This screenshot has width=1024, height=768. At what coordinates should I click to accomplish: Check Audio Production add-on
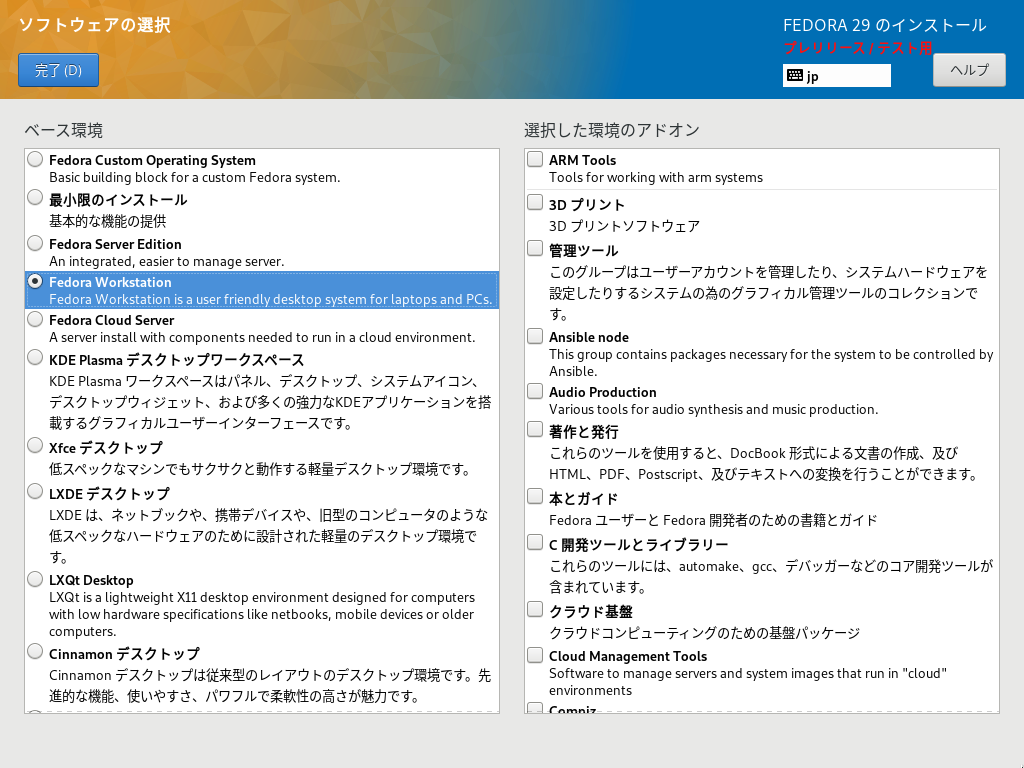(535, 391)
